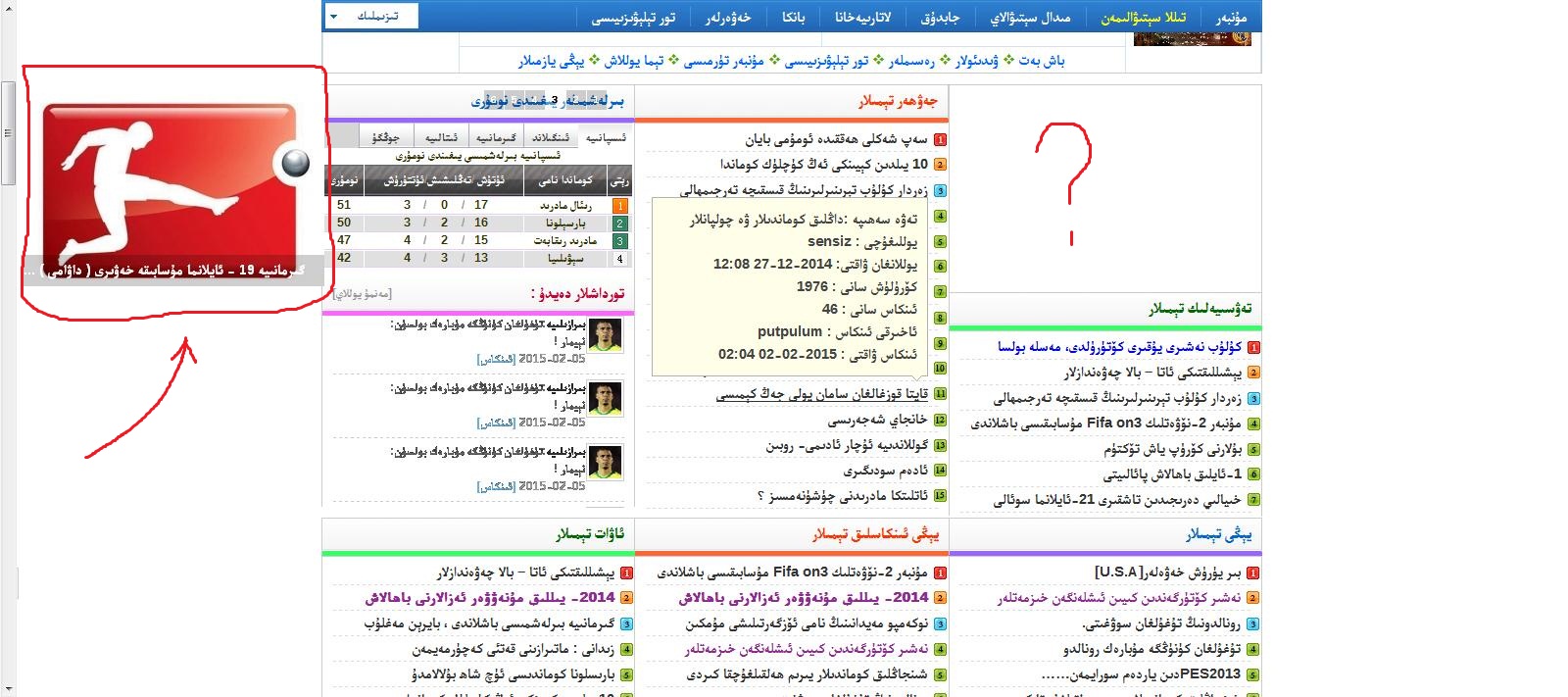This screenshot has width=1568, height=697.
Task: Click the number 3 badge under جەۋھەر تېمىلار
Action: coord(940,191)
